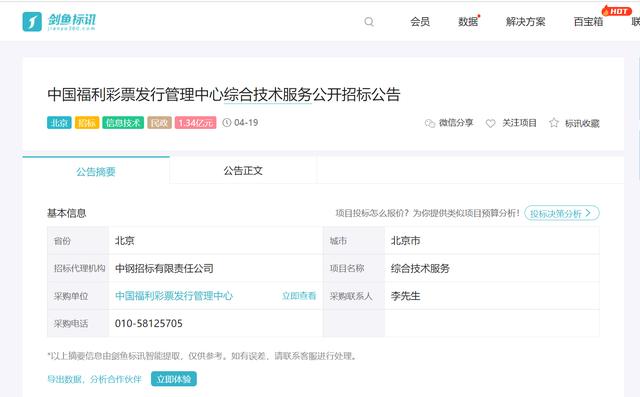Click contact name 李先生

point(405,296)
